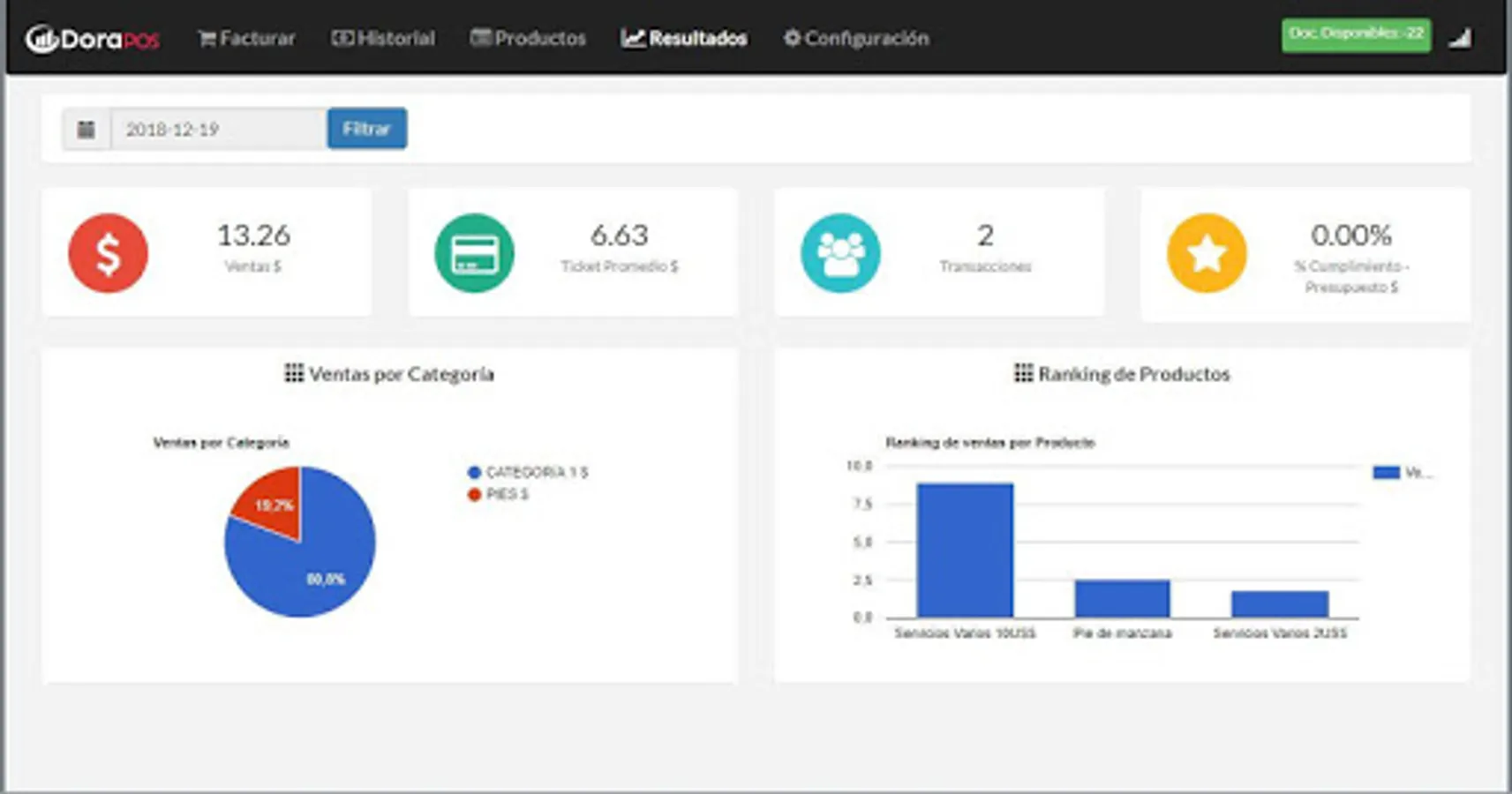
Task: Click the green Doc. Disponibles badge
Action: [x=1356, y=35]
